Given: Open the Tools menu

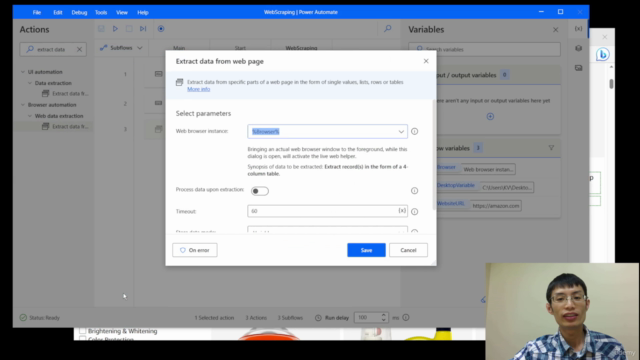Looking at the screenshot, I should point(101,12).
